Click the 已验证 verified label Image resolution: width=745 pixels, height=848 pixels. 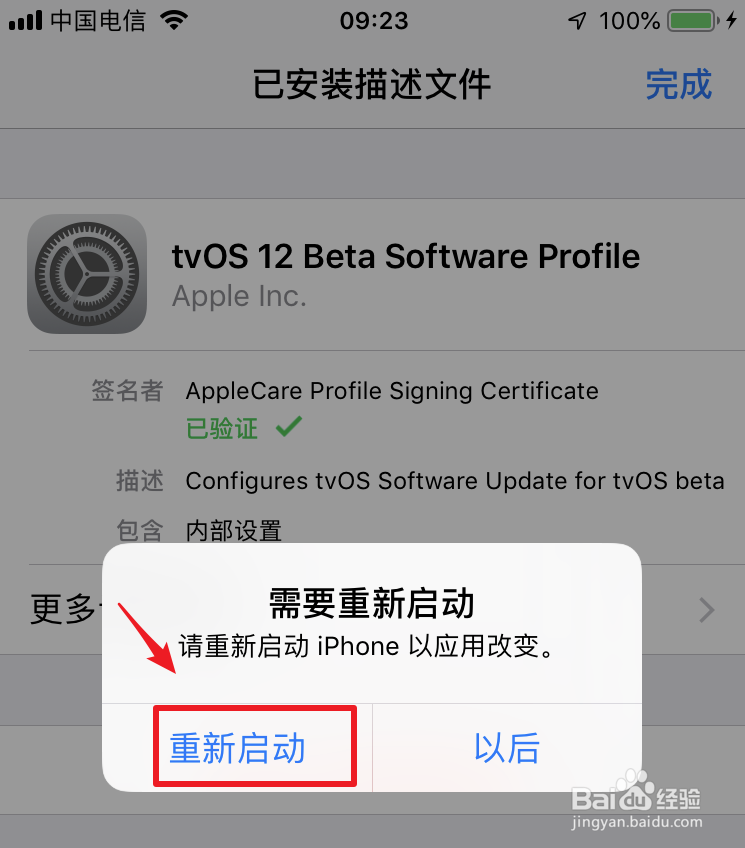222,428
